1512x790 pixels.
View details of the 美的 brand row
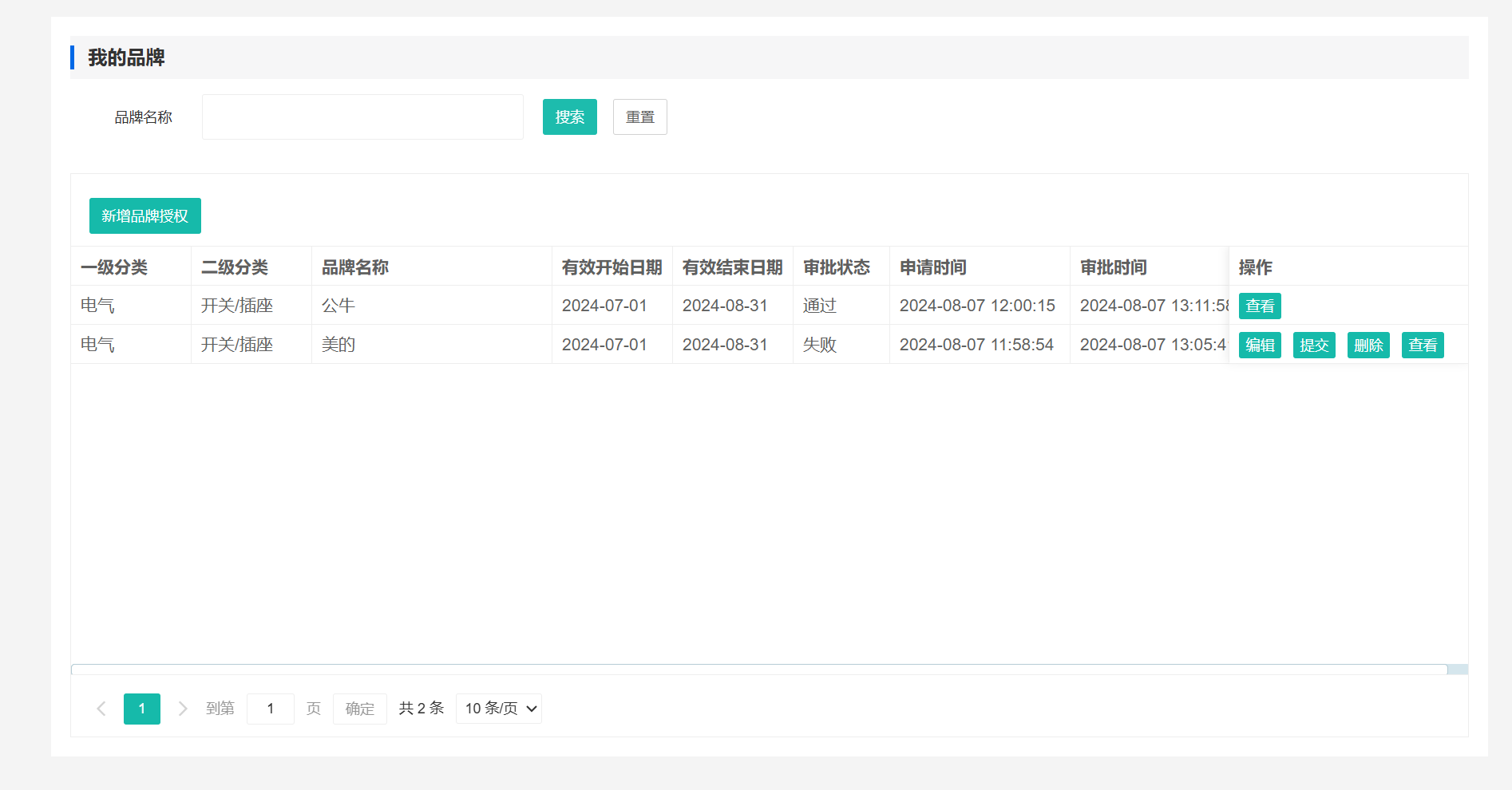(x=1422, y=346)
